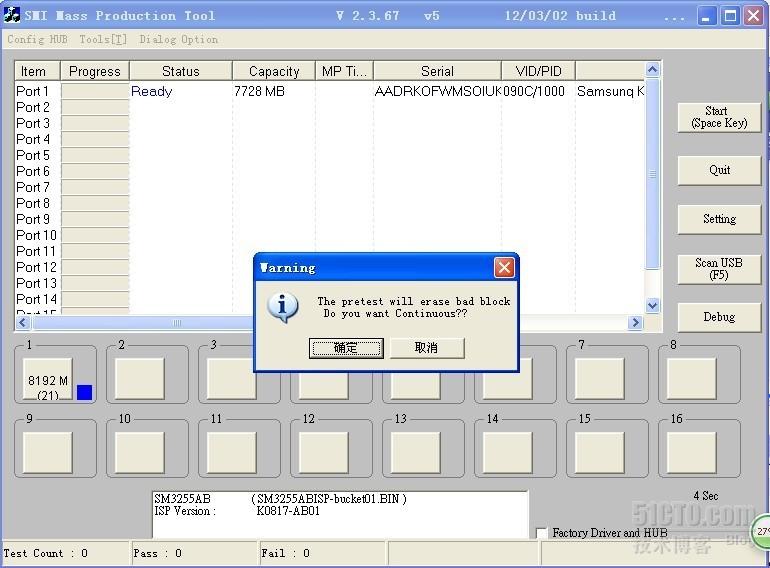Select empty device slot 3

coord(231,378)
